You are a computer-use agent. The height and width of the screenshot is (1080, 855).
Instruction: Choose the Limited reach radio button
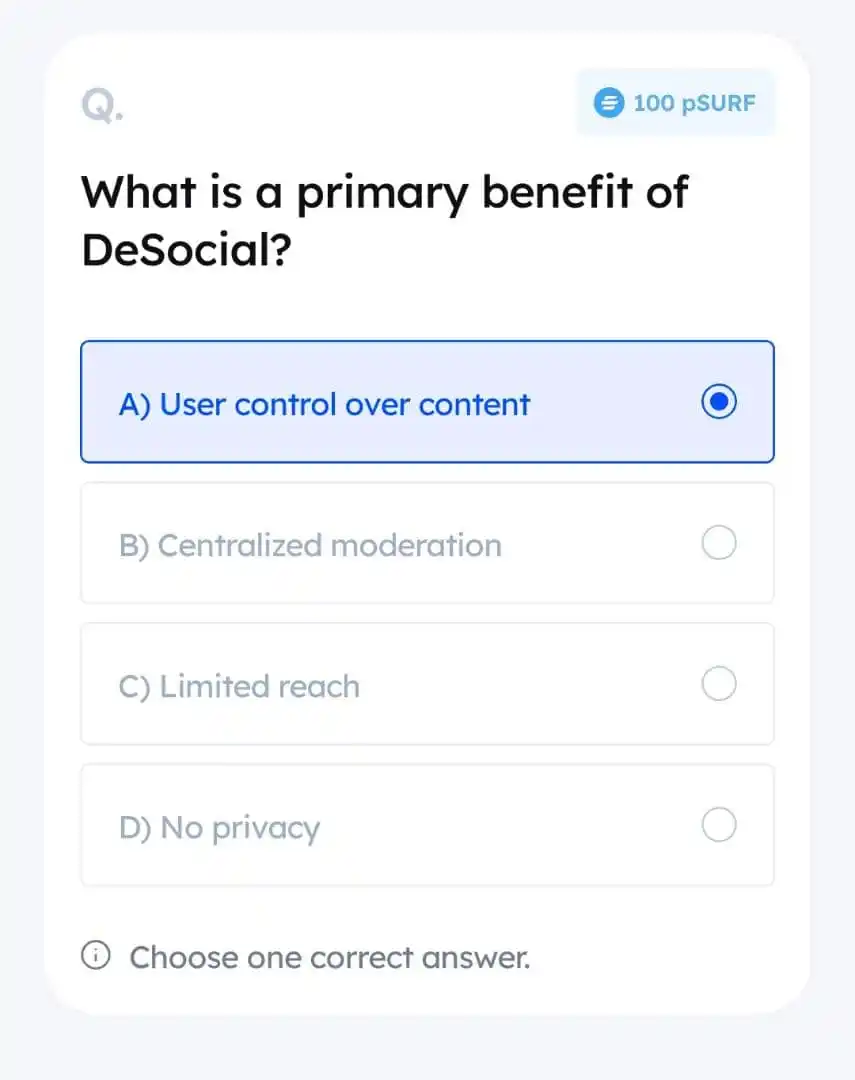(x=719, y=683)
